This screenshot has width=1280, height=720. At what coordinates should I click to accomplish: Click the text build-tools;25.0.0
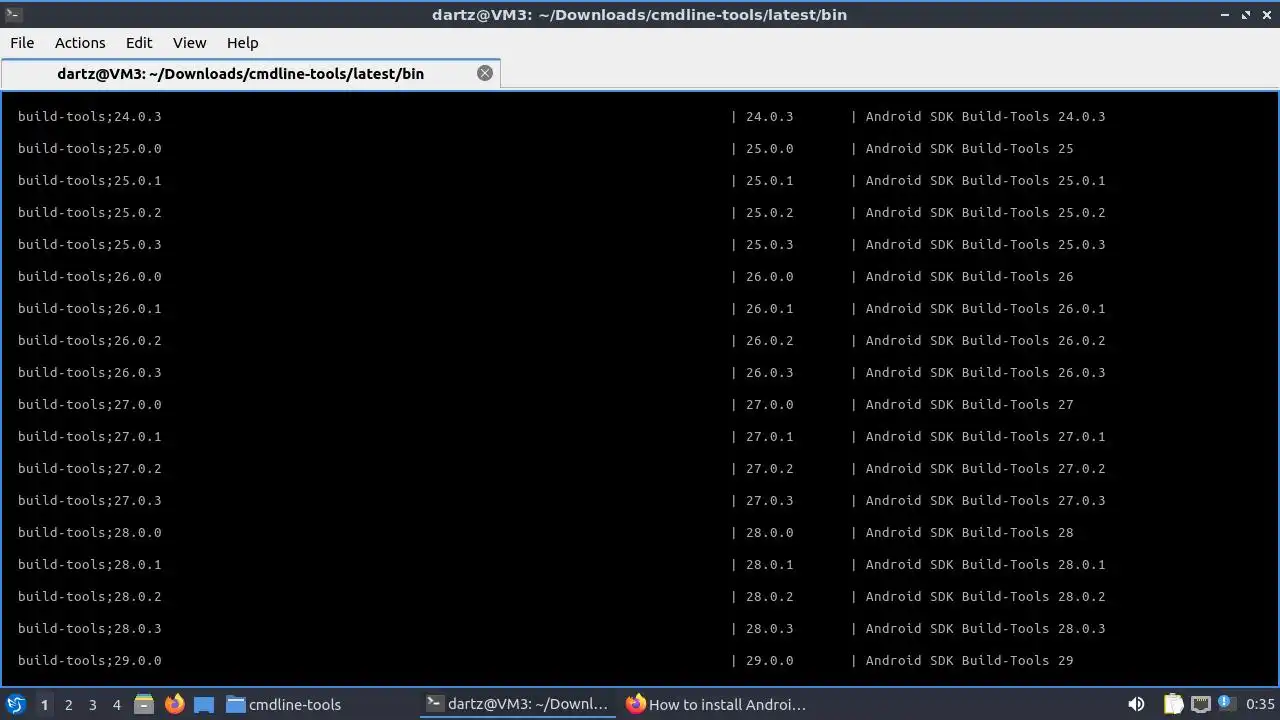tap(90, 149)
